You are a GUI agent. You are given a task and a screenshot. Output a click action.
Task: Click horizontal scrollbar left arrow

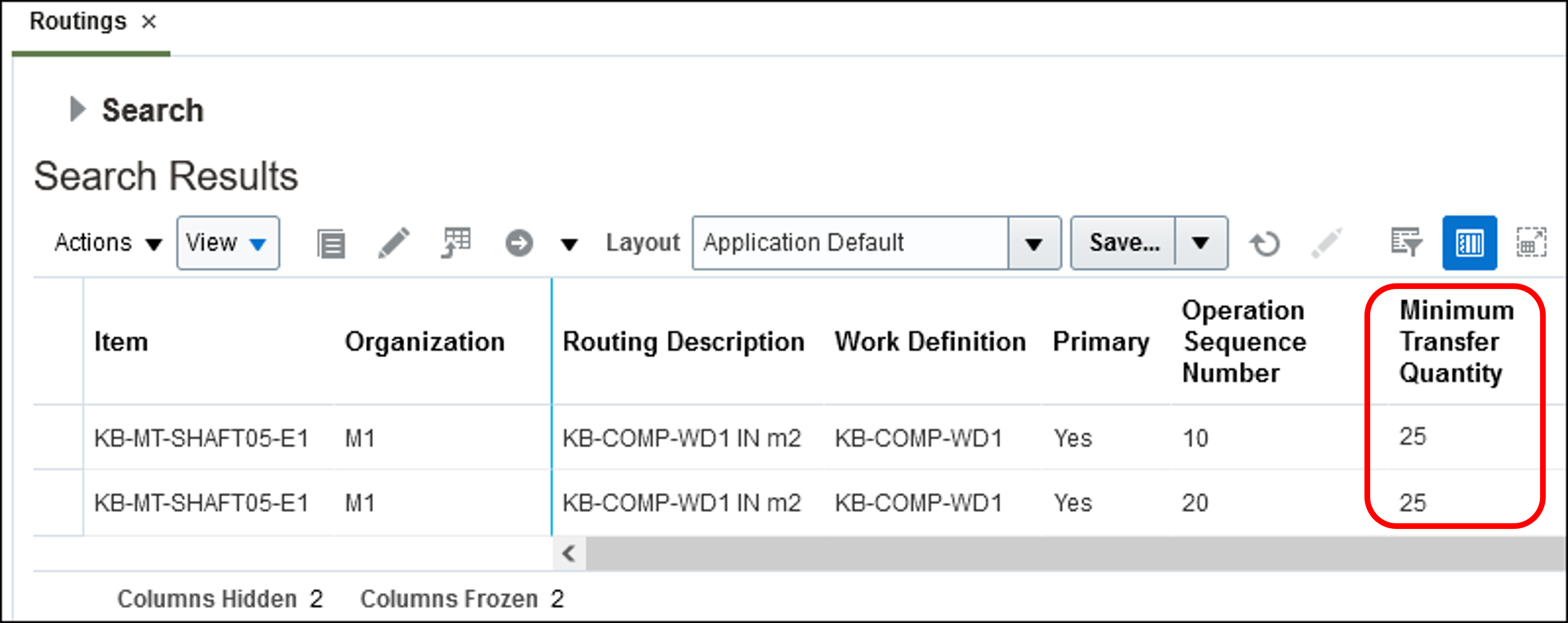click(x=568, y=553)
